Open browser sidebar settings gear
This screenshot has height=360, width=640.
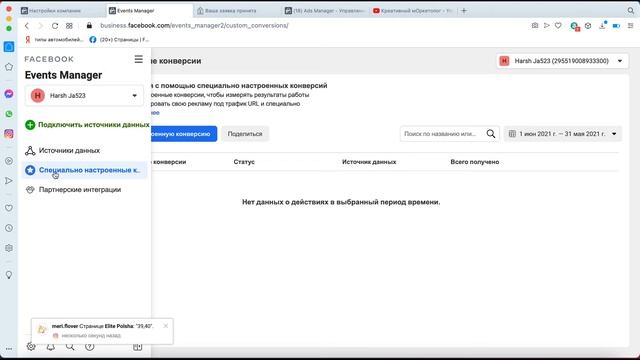pos(9,248)
